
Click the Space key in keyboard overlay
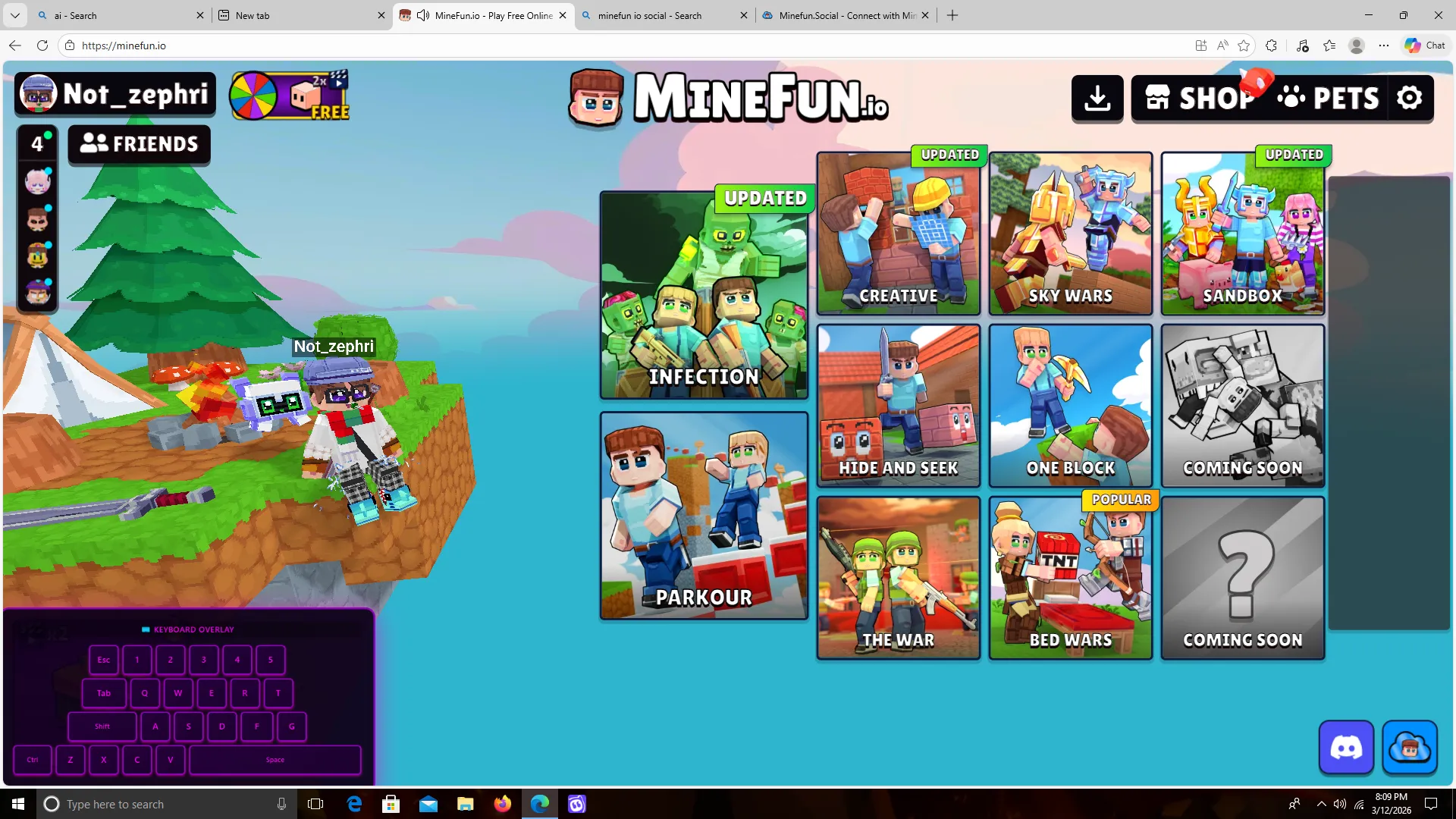click(275, 760)
